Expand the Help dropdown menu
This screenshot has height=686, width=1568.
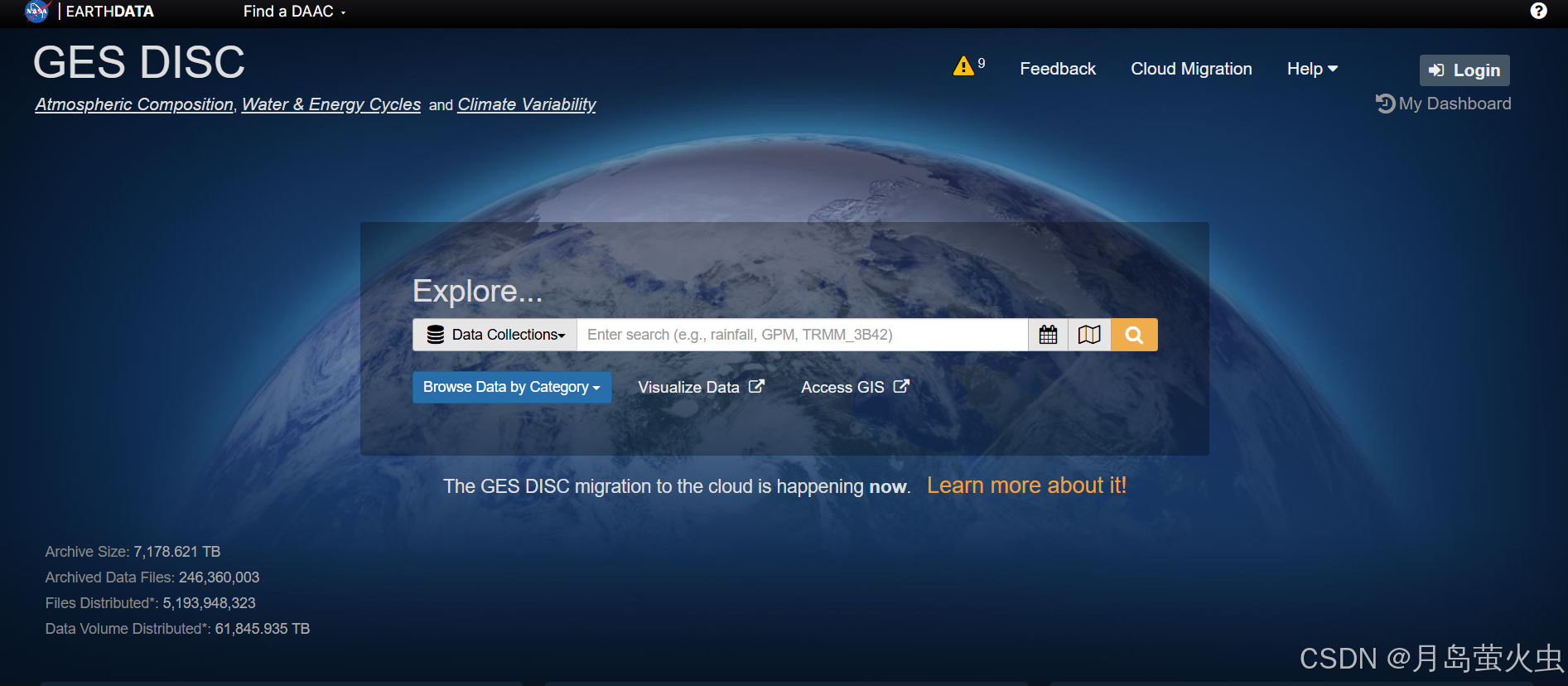[1312, 69]
